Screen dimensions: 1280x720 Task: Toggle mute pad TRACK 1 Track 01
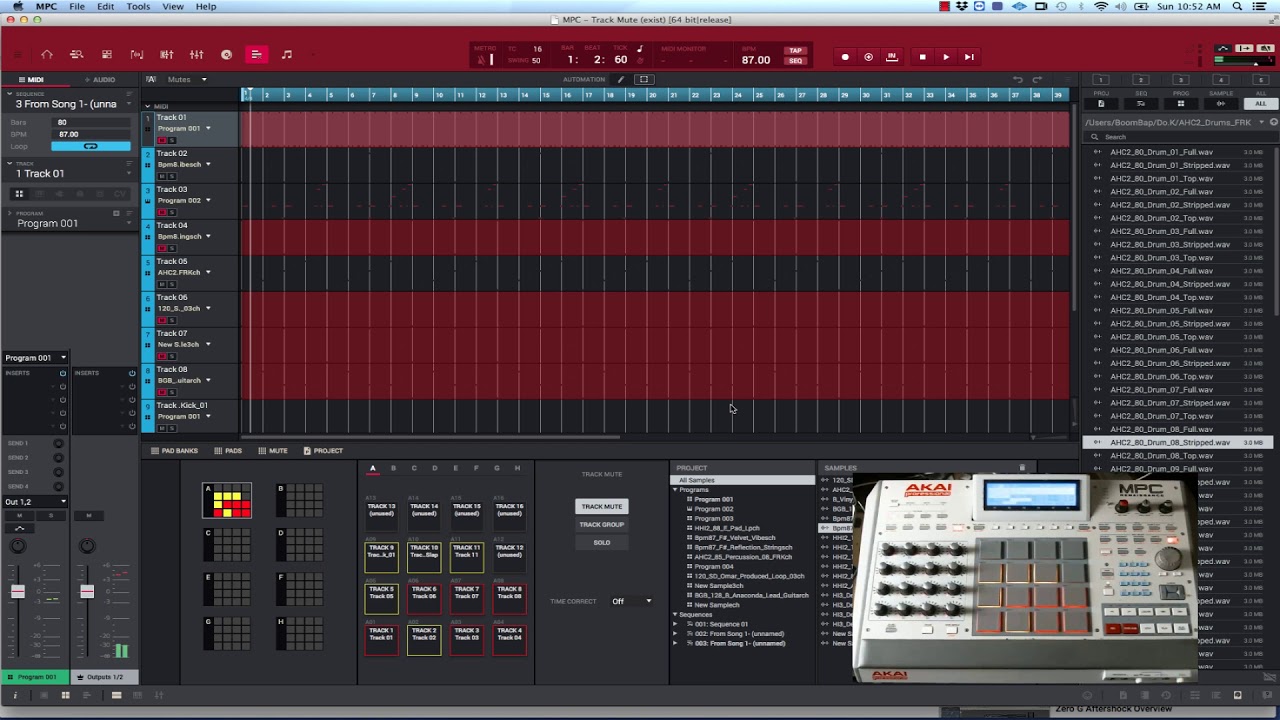coord(381,638)
